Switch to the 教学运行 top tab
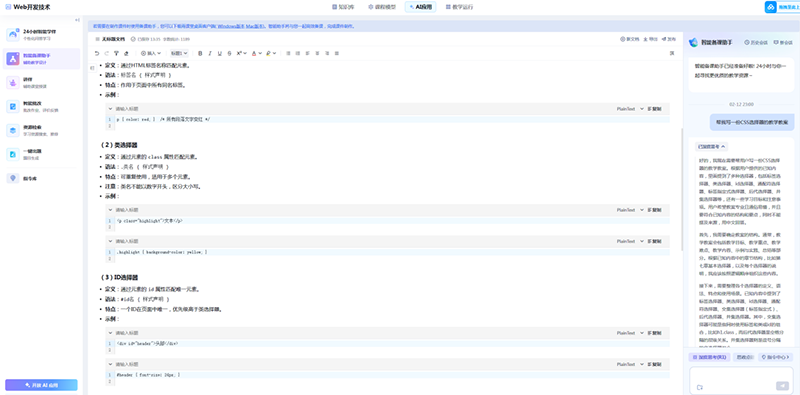The height and width of the screenshot is (395, 800). click(459, 7)
